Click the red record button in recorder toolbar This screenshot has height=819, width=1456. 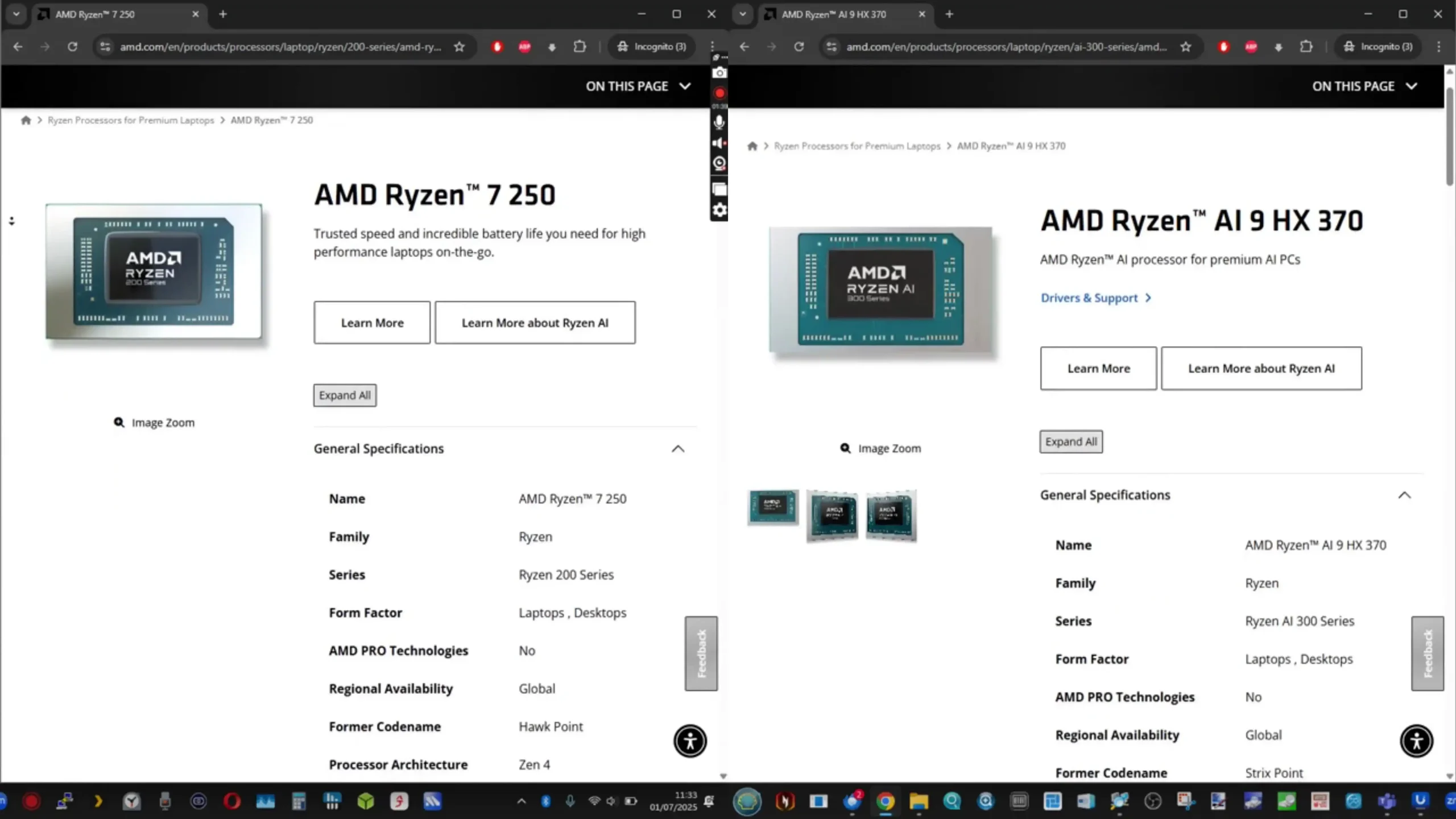719,93
